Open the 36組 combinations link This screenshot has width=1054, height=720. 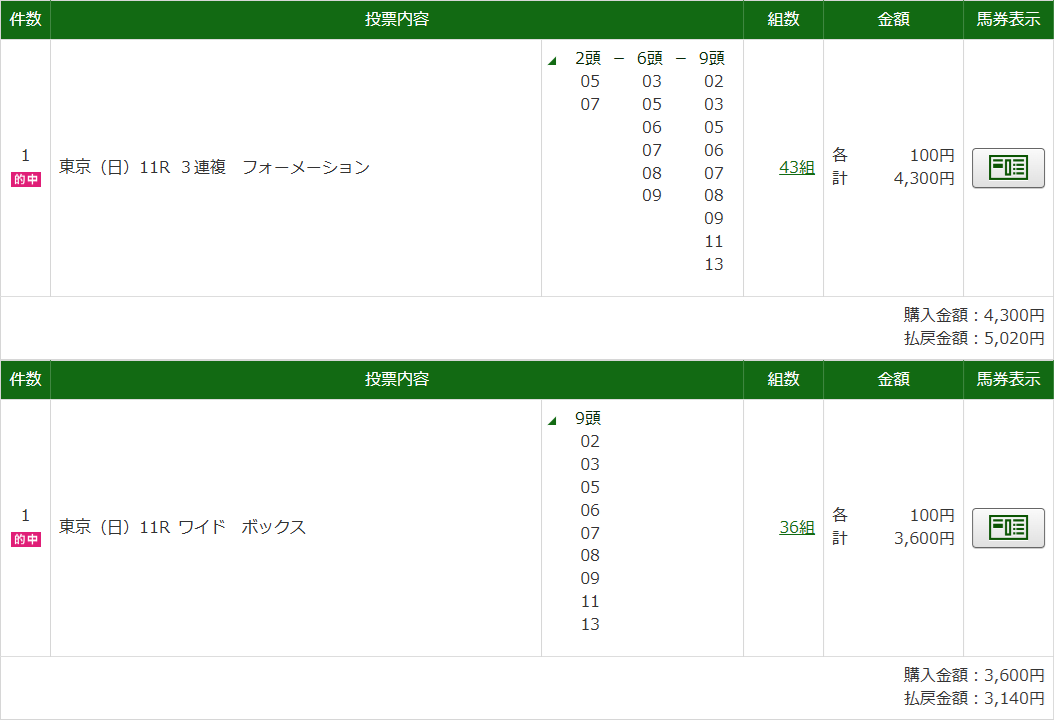pos(796,527)
